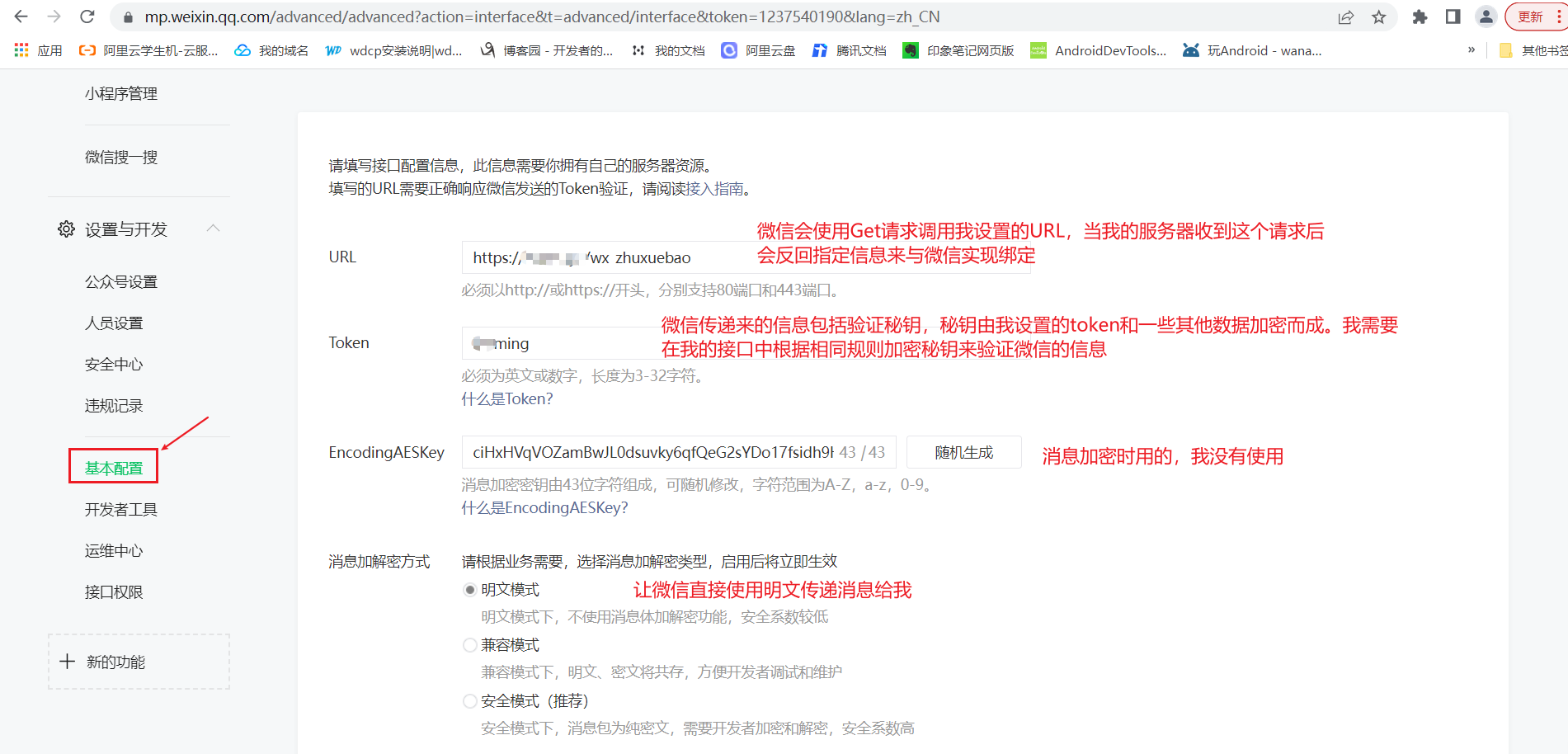Click the 随机生成 button
This screenshot has height=754, width=1568.
(963, 452)
